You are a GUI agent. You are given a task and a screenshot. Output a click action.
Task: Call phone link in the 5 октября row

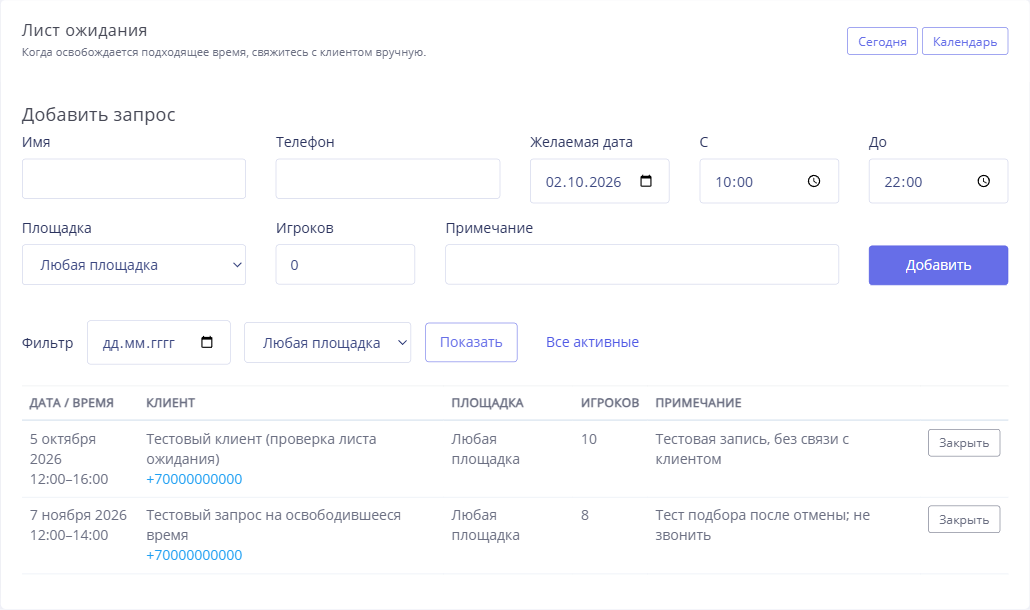[x=194, y=479]
